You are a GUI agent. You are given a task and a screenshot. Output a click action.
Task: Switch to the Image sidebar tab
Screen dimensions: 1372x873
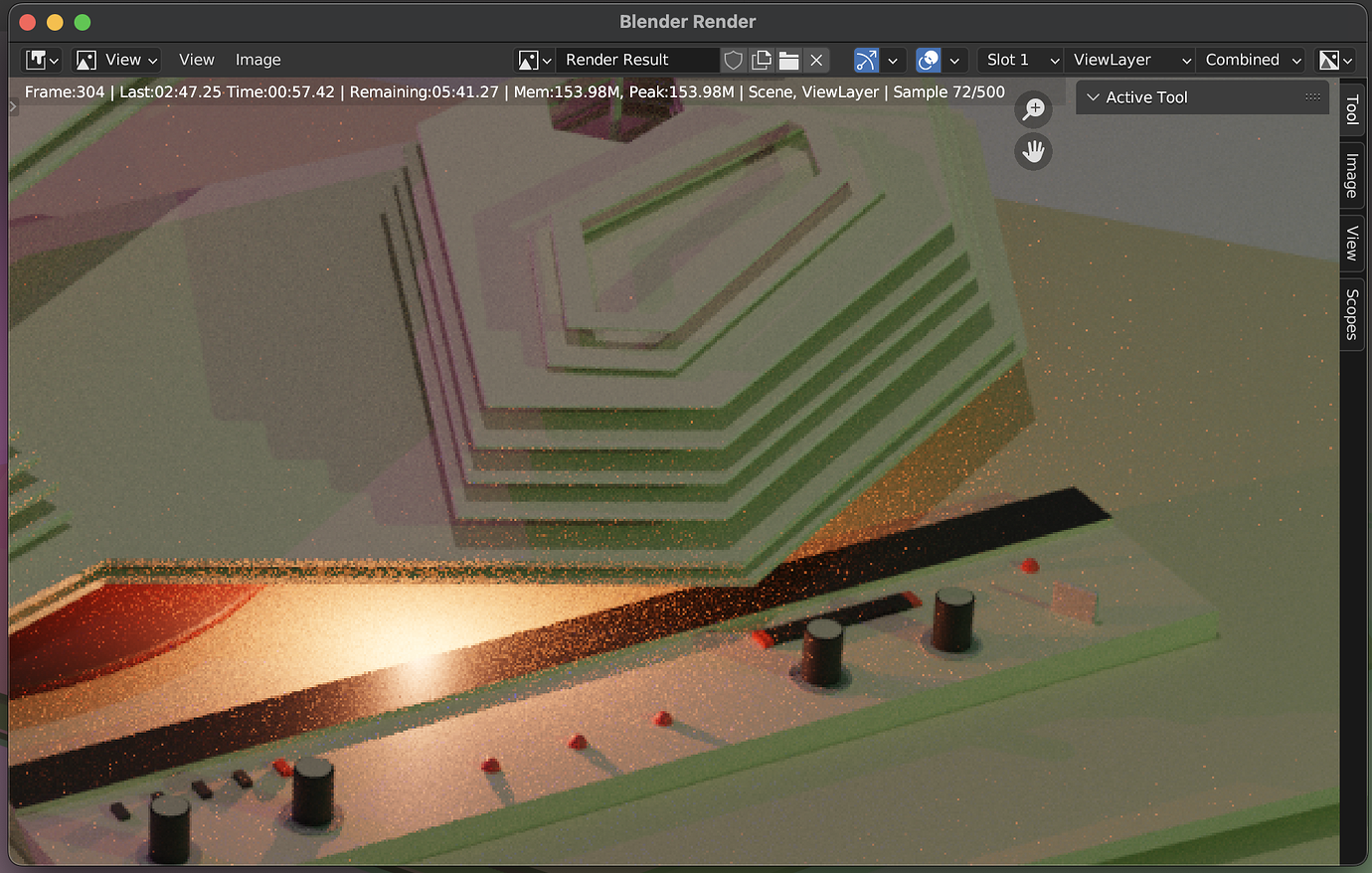(x=1351, y=175)
